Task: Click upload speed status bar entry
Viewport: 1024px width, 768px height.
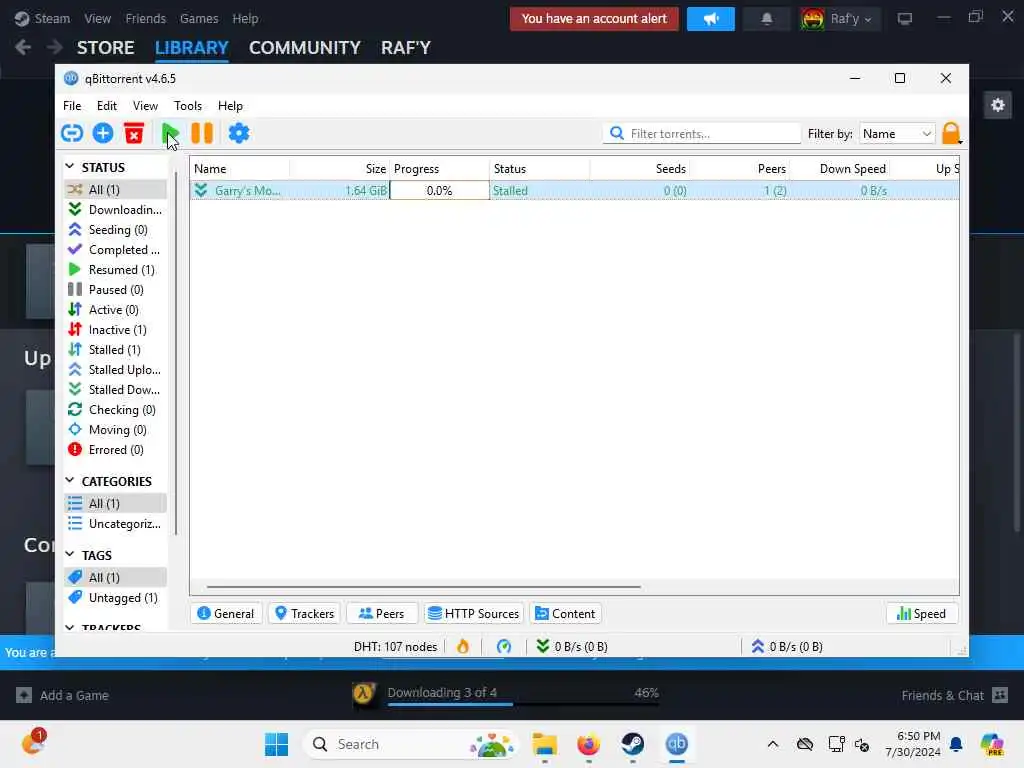Action: (787, 647)
